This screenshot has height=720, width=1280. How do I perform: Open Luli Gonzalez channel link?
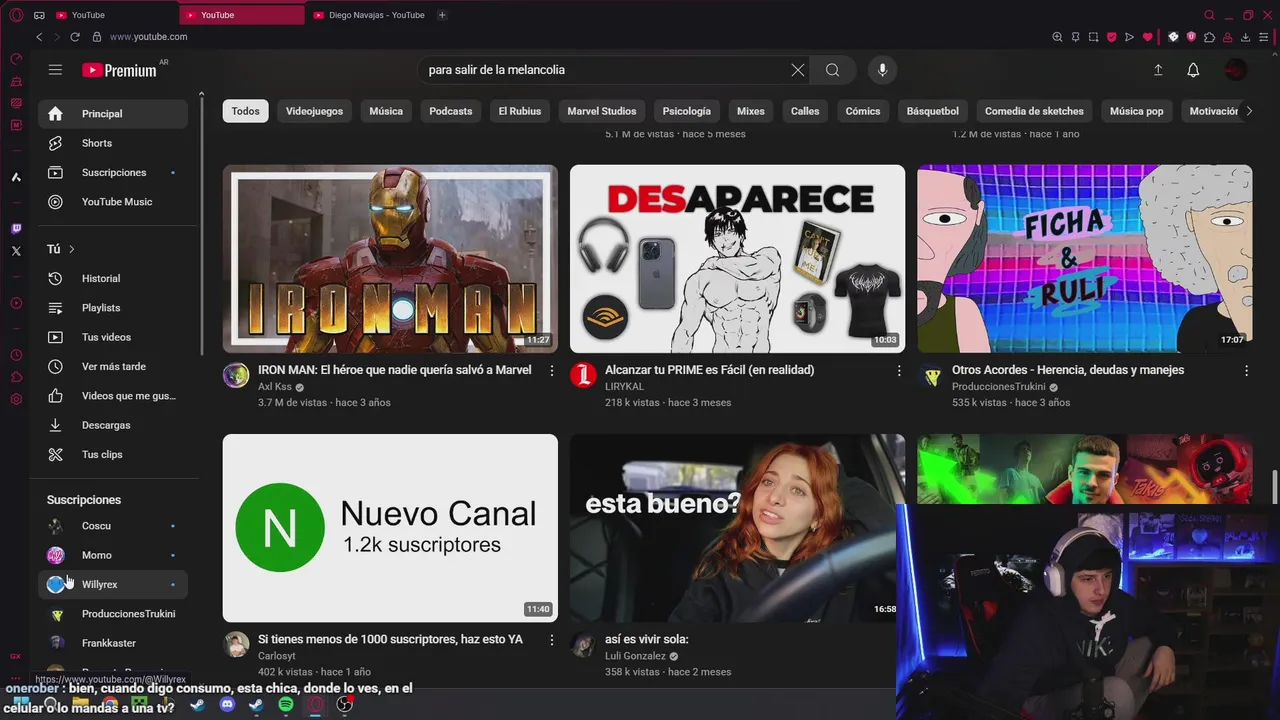(x=635, y=656)
